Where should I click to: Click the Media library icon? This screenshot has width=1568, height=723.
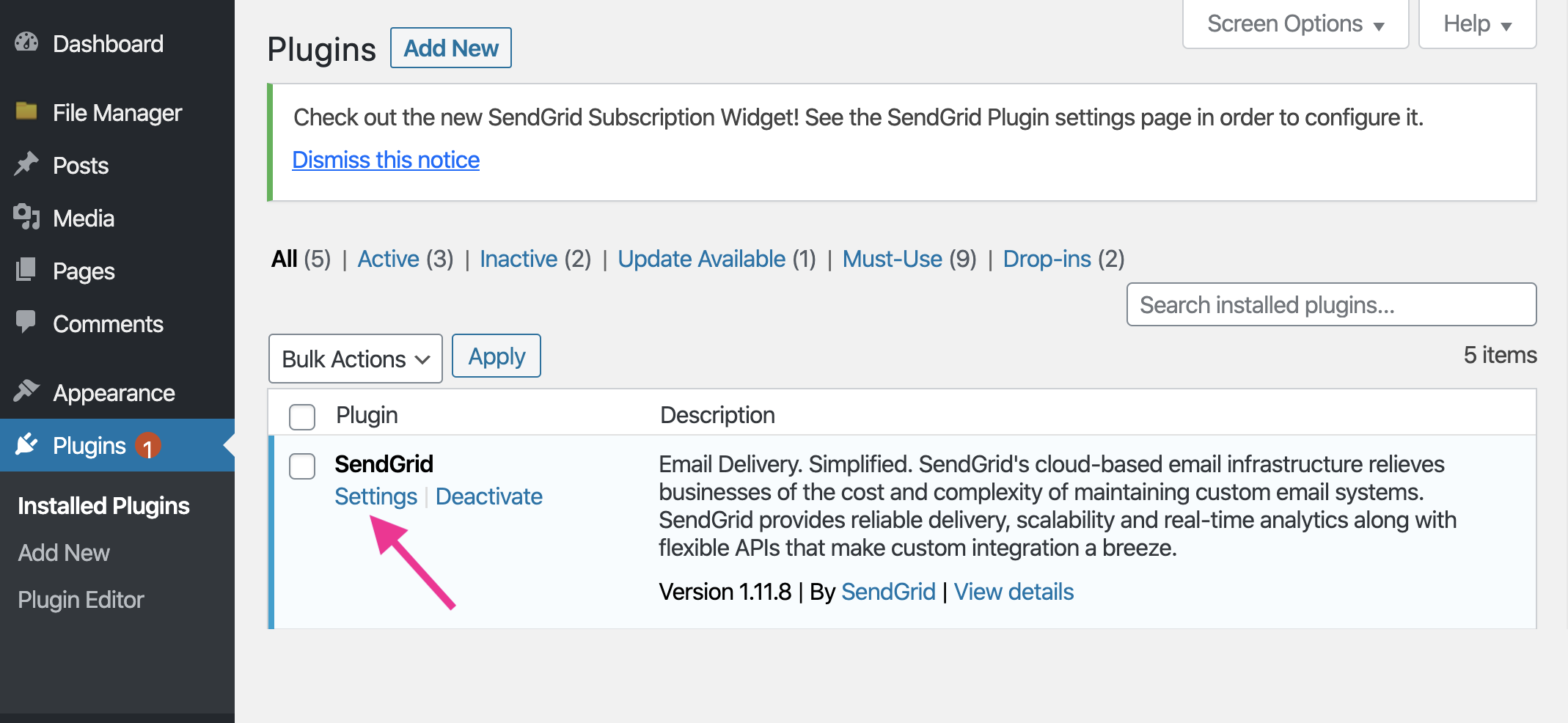click(26, 217)
